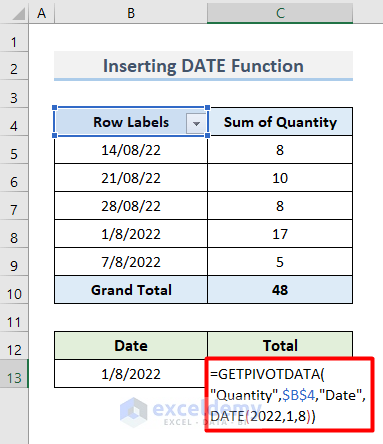Select quantity 8 next to 28/08/22
The width and height of the screenshot is (383, 444).
click(x=280, y=206)
